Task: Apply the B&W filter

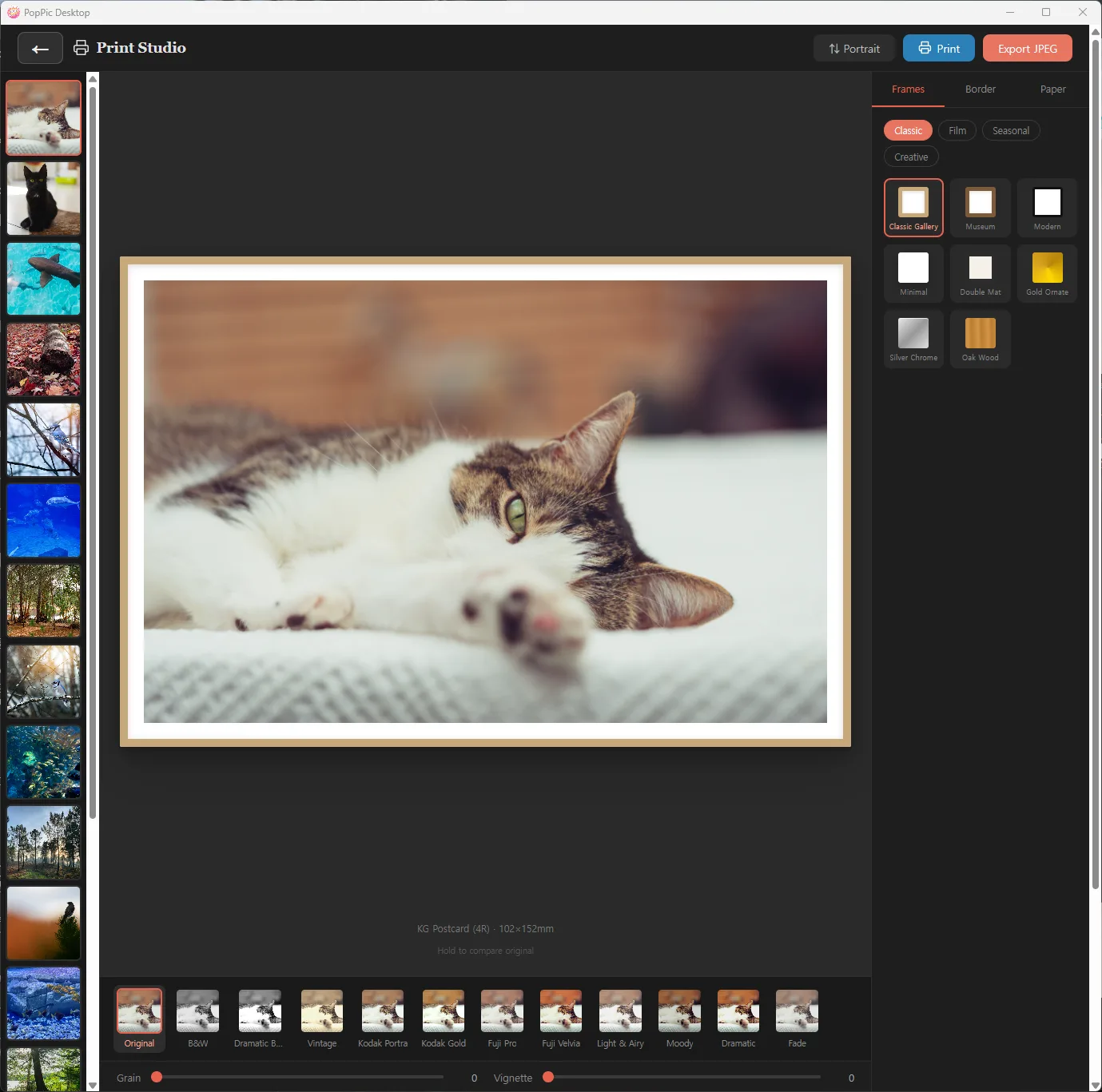Action: [x=198, y=1019]
